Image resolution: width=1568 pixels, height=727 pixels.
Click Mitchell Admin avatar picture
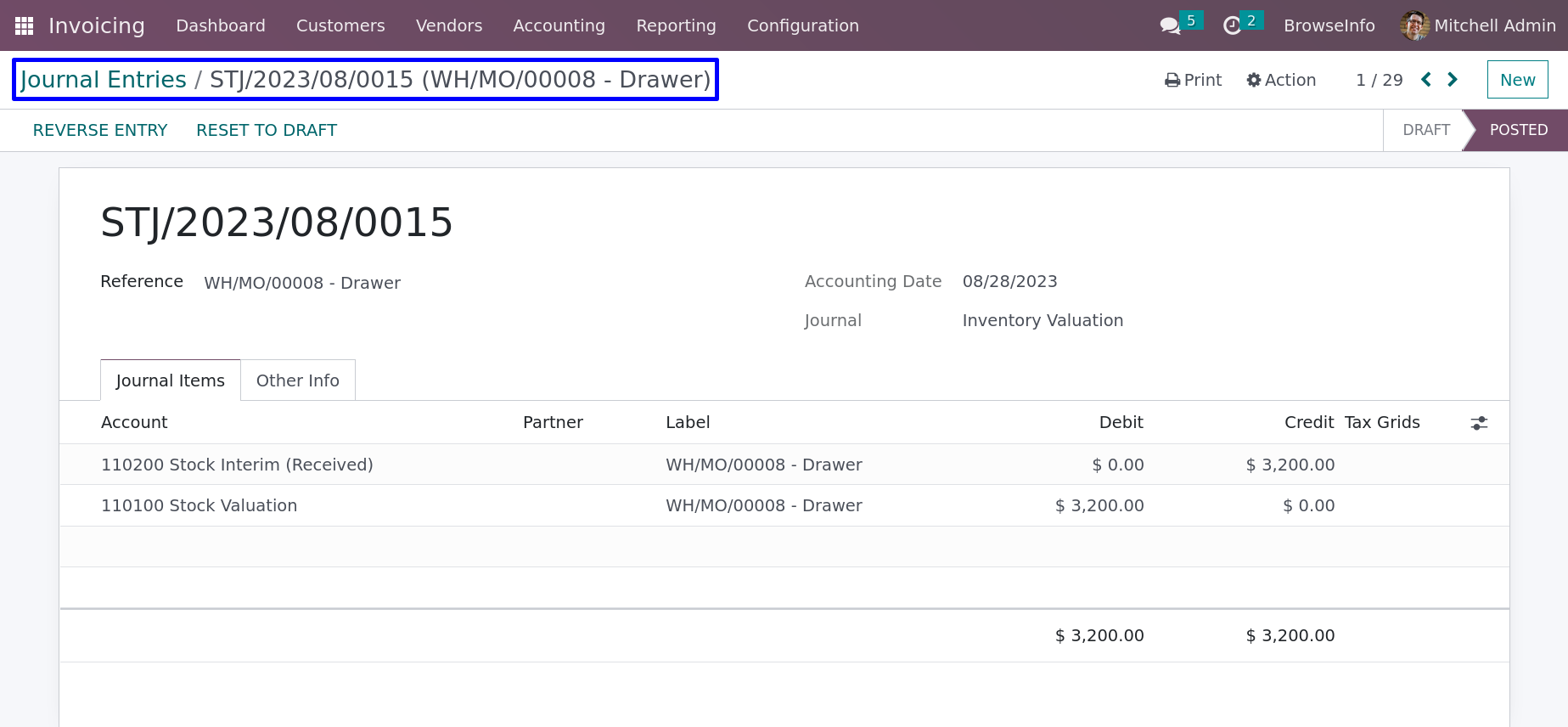[x=1414, y=25]
